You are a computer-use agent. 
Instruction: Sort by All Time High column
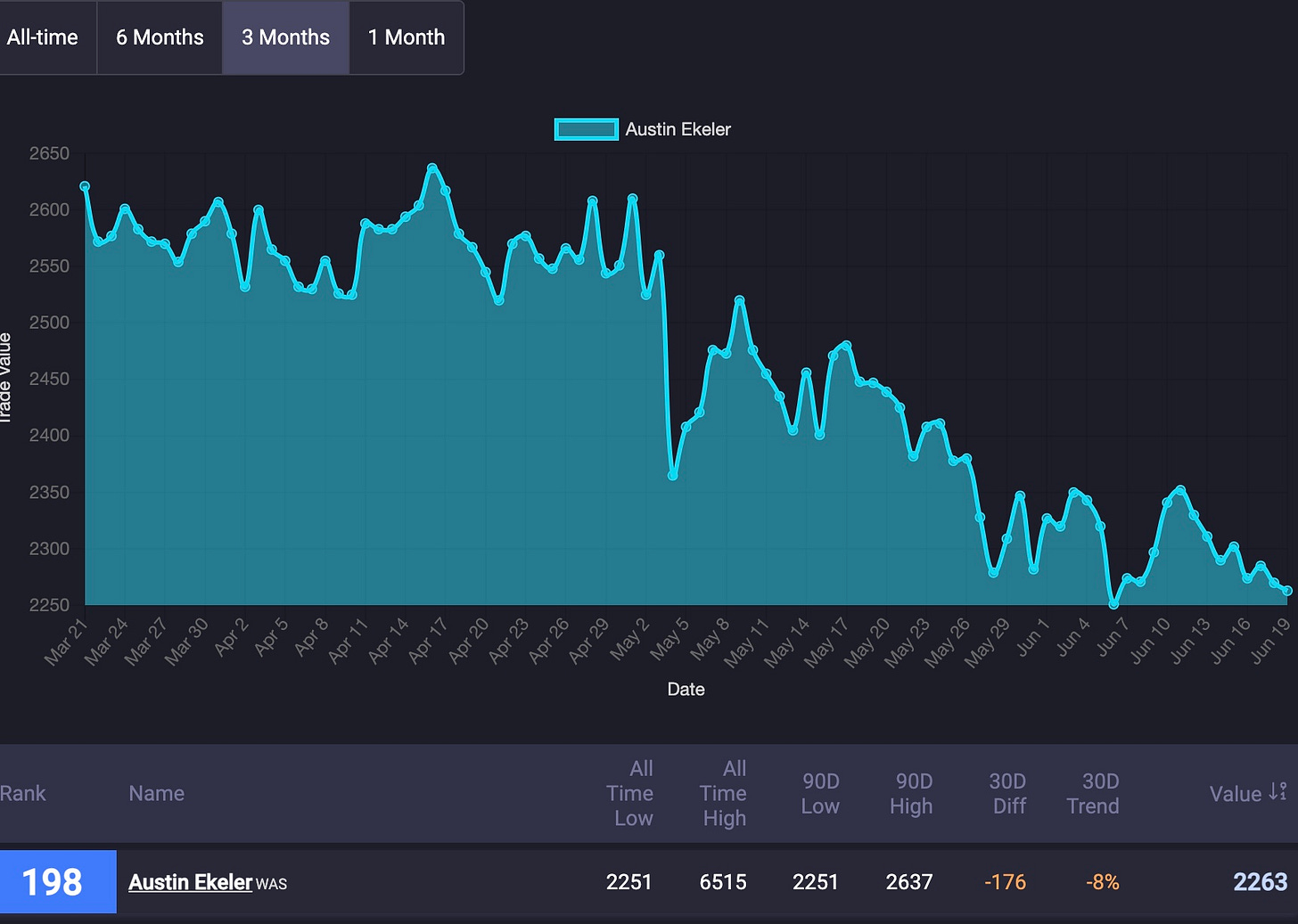[x=723, y=793]
